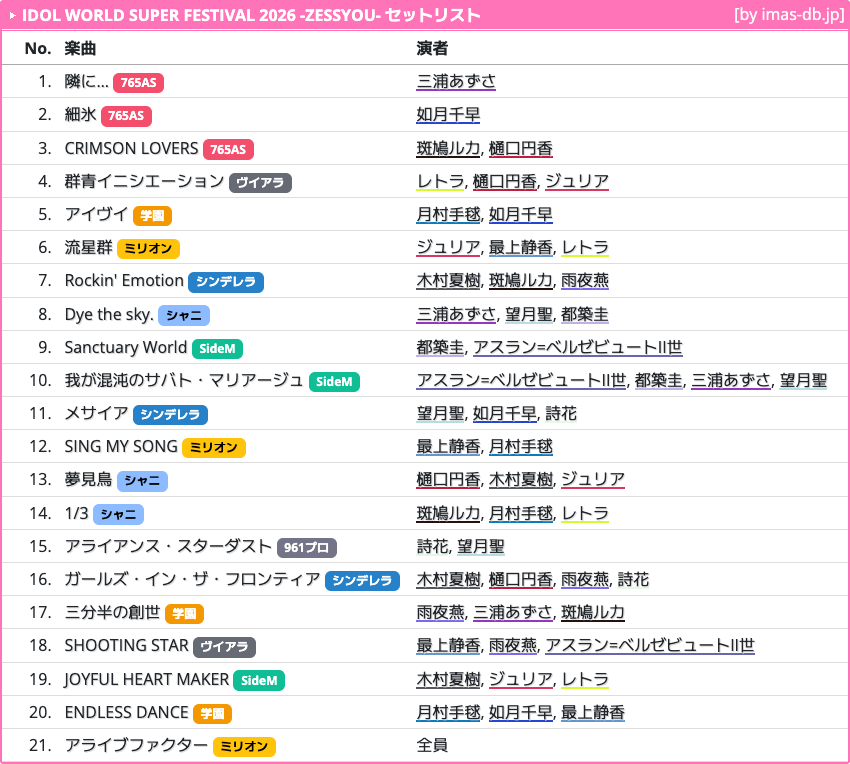Open 詩花 link in メサイア row
850x764 pixels.
[x=561, y=413]
